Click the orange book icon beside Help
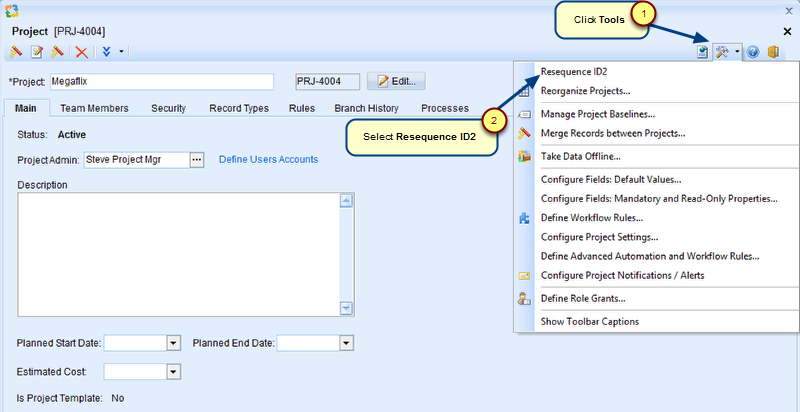Screen dimensions: 800x412 773,51
